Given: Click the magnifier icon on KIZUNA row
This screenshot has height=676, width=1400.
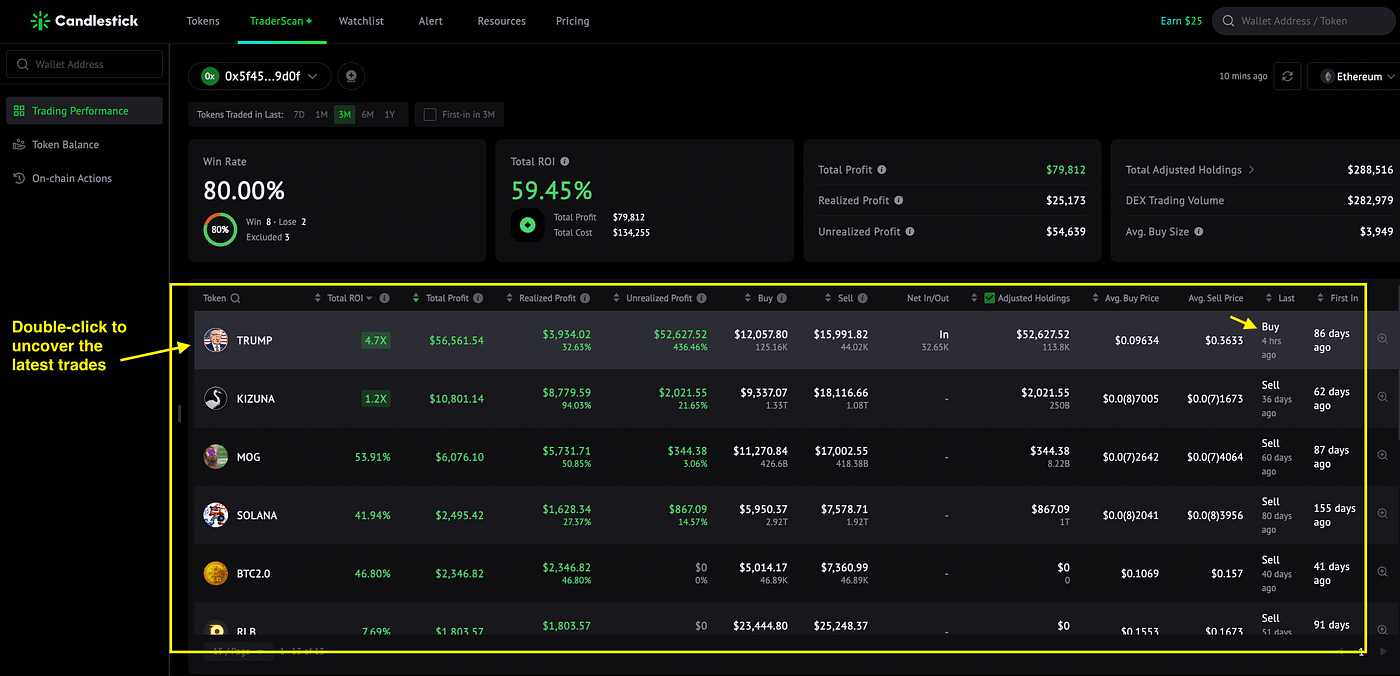Looking at the screenshot, I should click(1382, 397).
